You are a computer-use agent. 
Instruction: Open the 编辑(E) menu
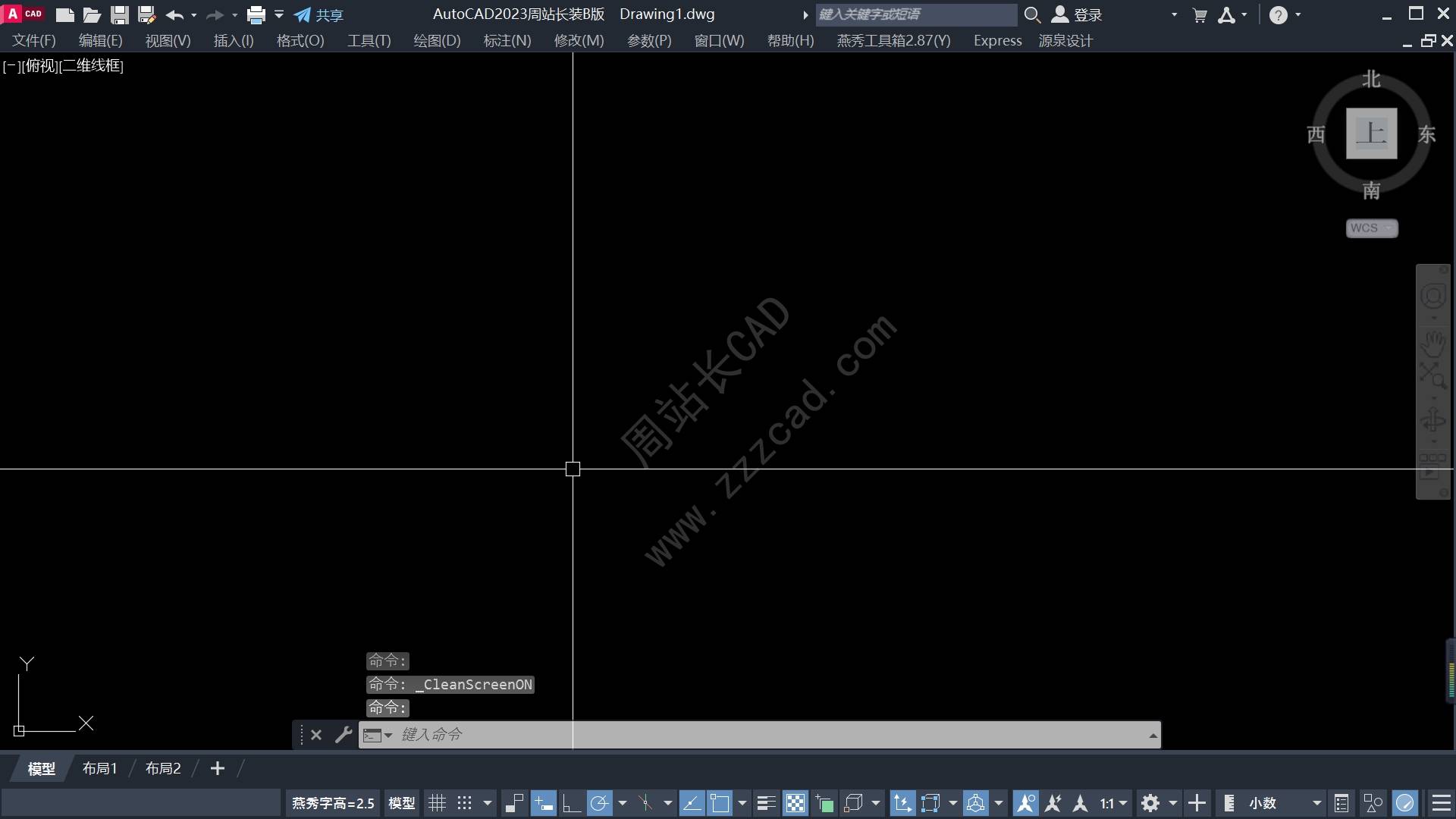pyautogui.click(x=100, y=41)
